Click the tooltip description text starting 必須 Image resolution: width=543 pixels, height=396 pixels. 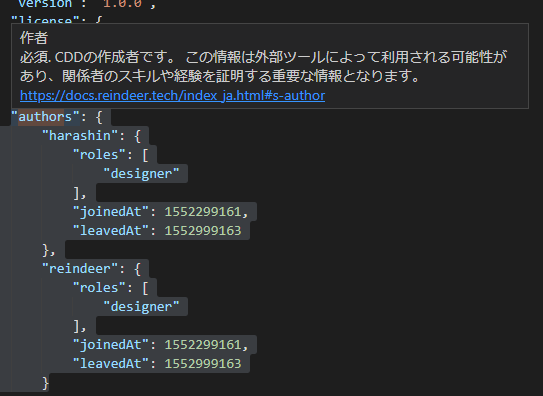pyautogui.click(x=263, y=66)
